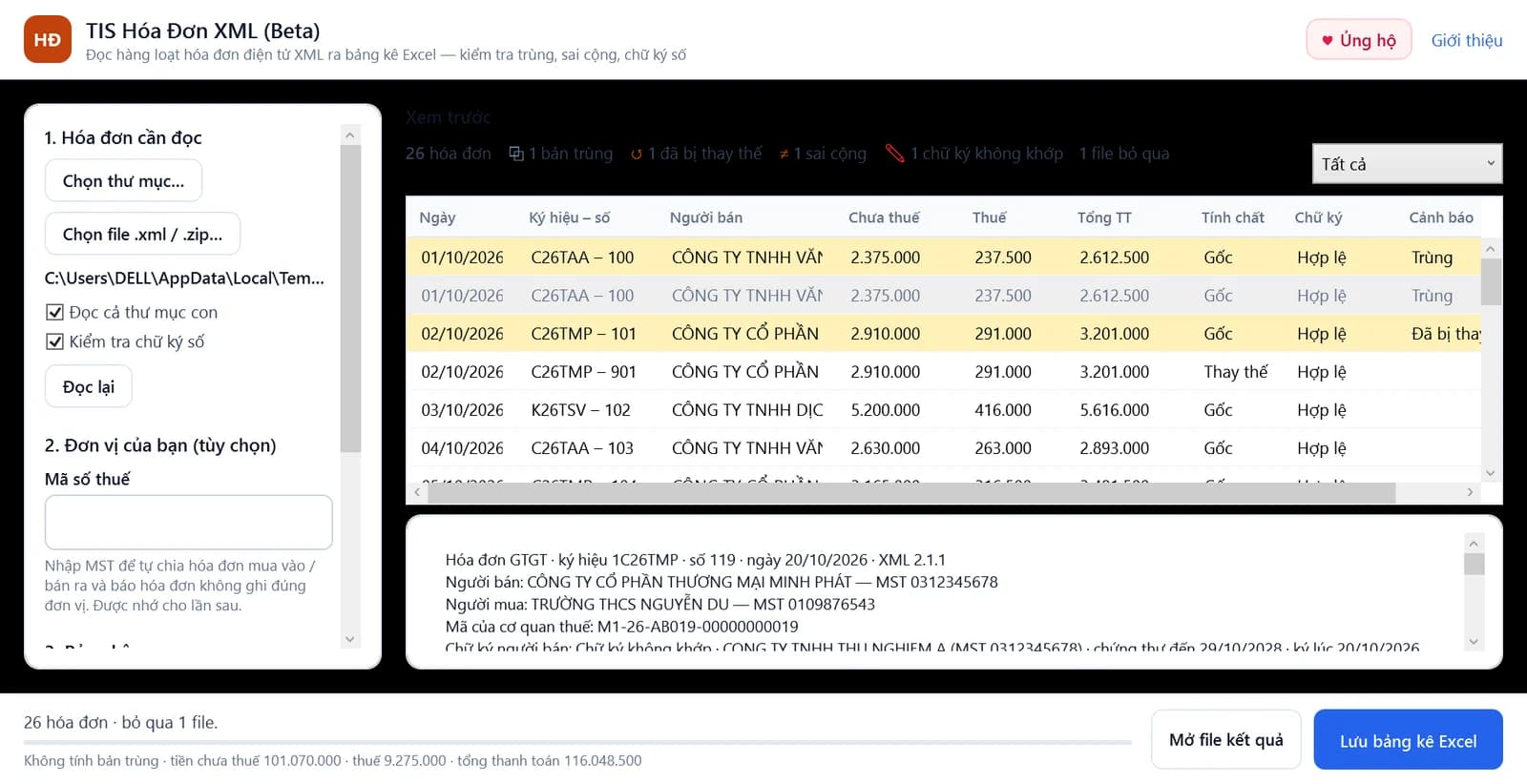Click the 'Thay thế' cell in the table

(x=1236, y=372)
